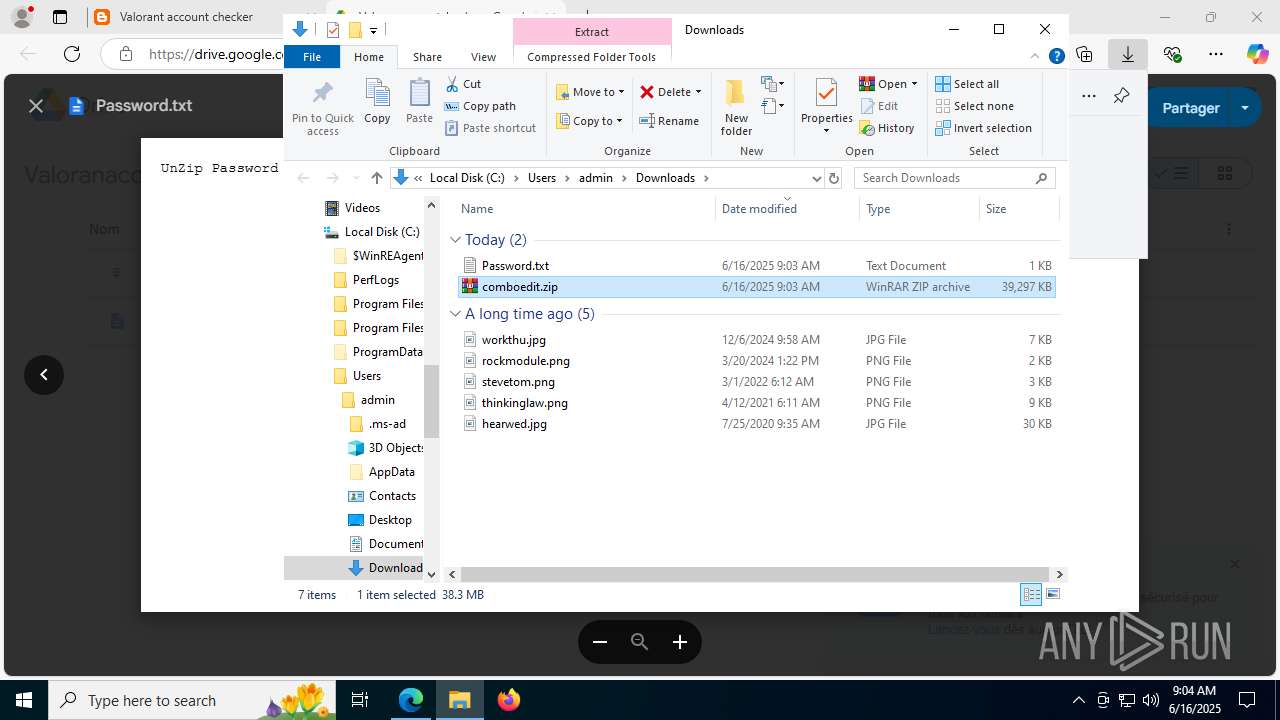
Task: Open the File tab in Explorer
Action: 312,57
